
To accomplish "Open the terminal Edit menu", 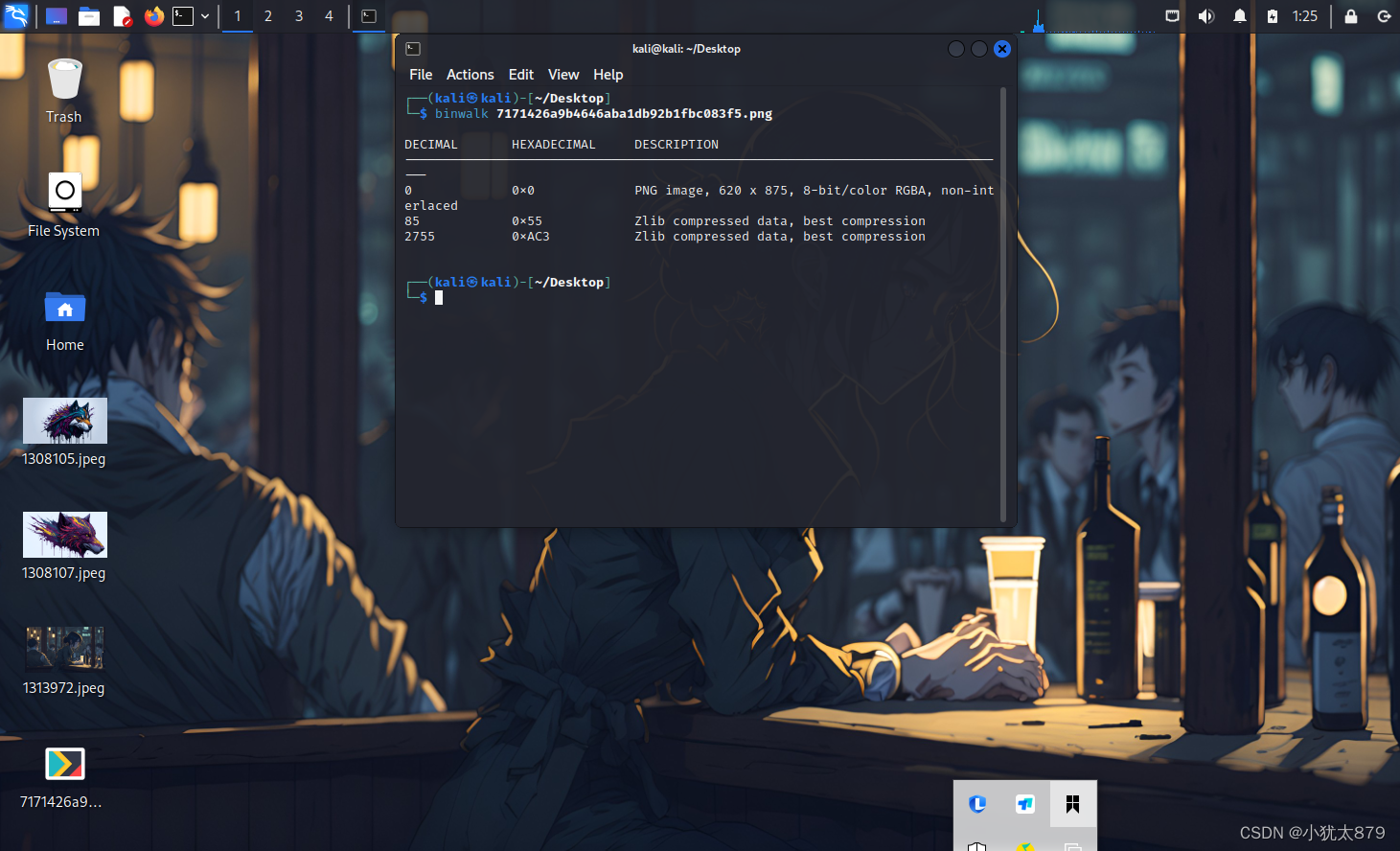I will point(521,75).
